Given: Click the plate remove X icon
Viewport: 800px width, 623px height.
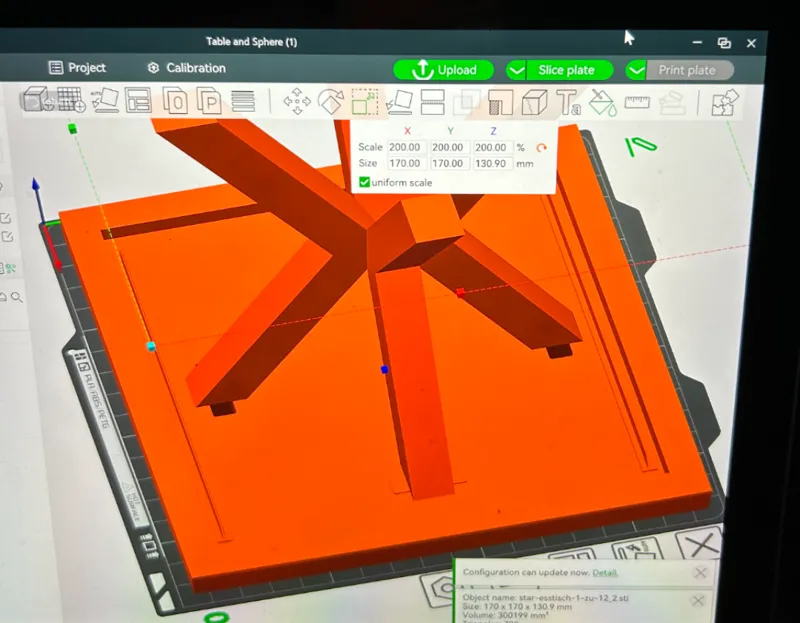Looking at the screenshot, I should 701,544.
